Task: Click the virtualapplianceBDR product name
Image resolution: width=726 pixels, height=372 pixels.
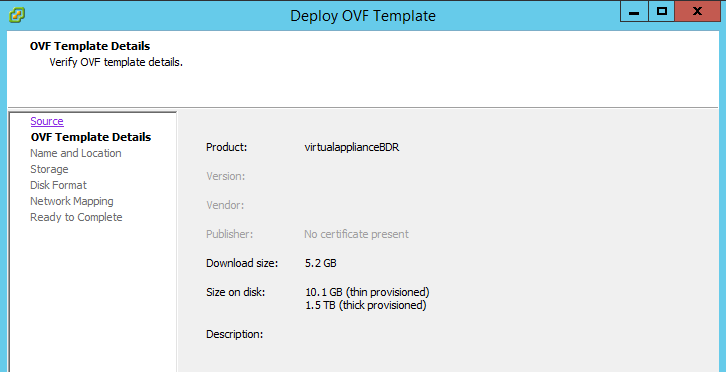Action: 352,147
